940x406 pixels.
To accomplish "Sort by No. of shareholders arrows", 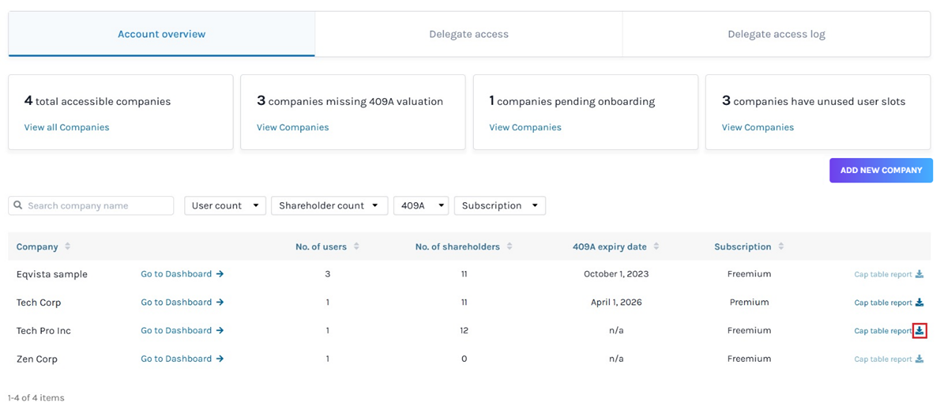I will 510,247.
